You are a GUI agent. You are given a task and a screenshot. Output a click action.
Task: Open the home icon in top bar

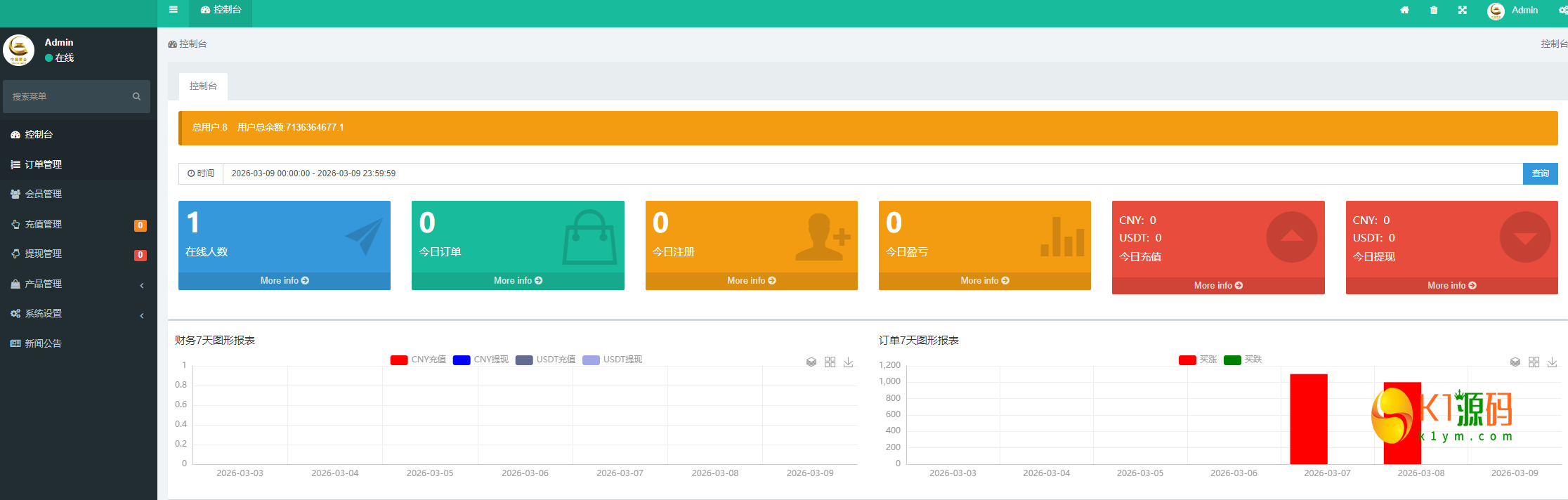coord(1404,10)
